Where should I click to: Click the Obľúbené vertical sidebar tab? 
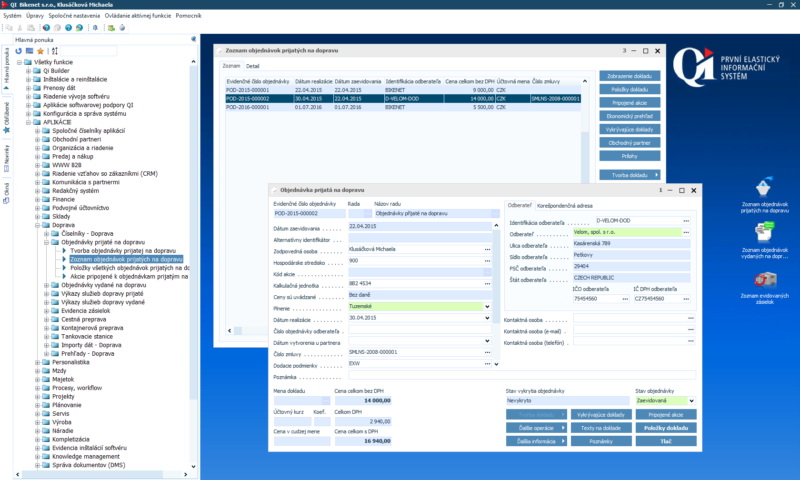7,117
